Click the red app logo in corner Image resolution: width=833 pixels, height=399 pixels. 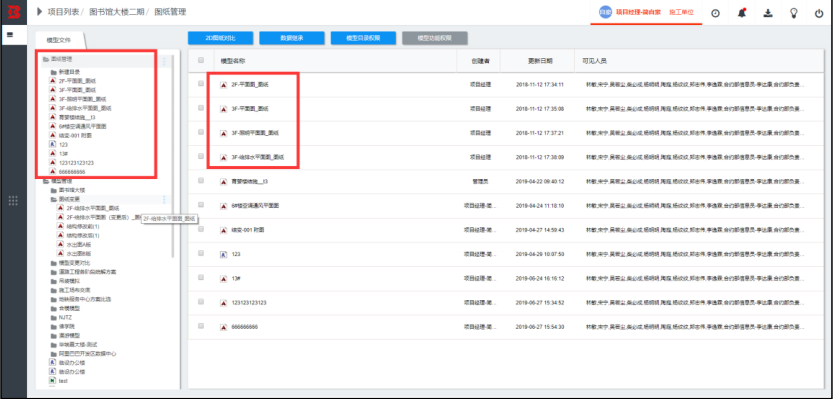pos(14,12)
